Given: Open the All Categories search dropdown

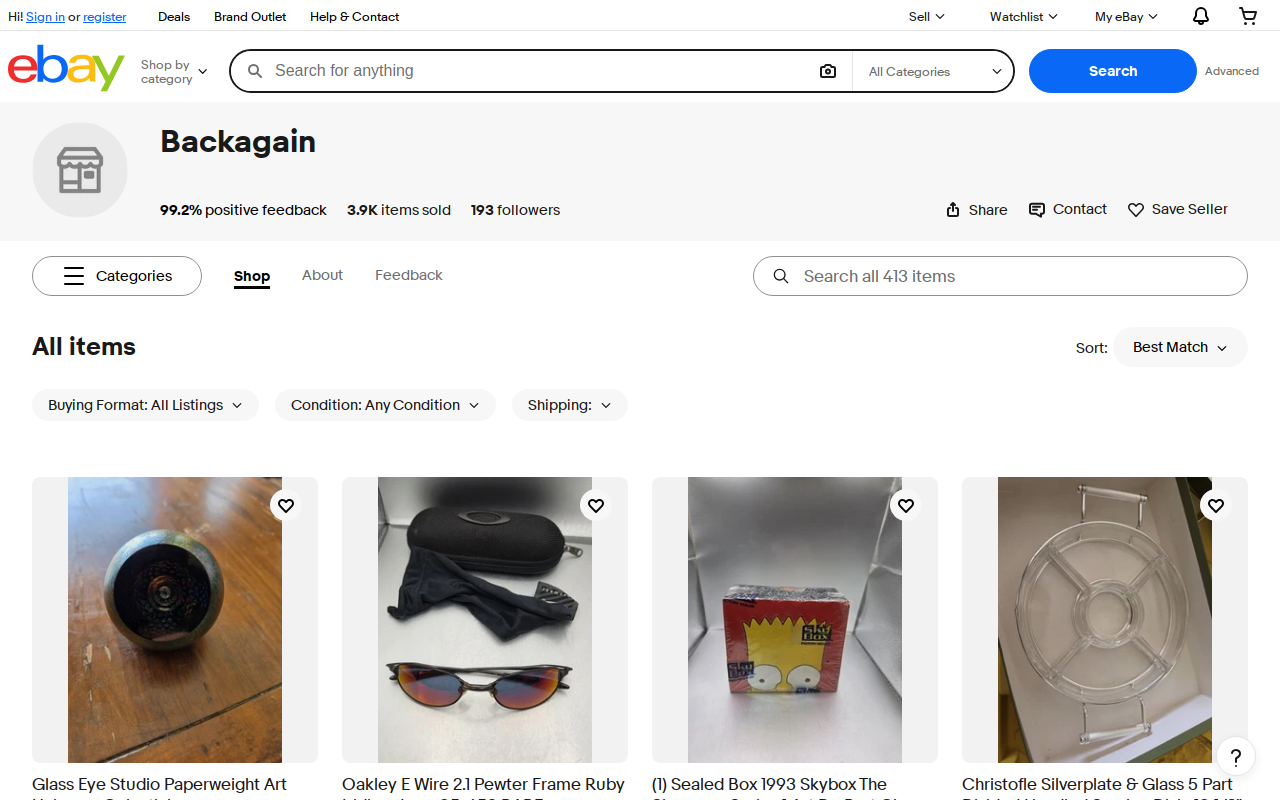Looking at the screenshot, I should point(934,72).
